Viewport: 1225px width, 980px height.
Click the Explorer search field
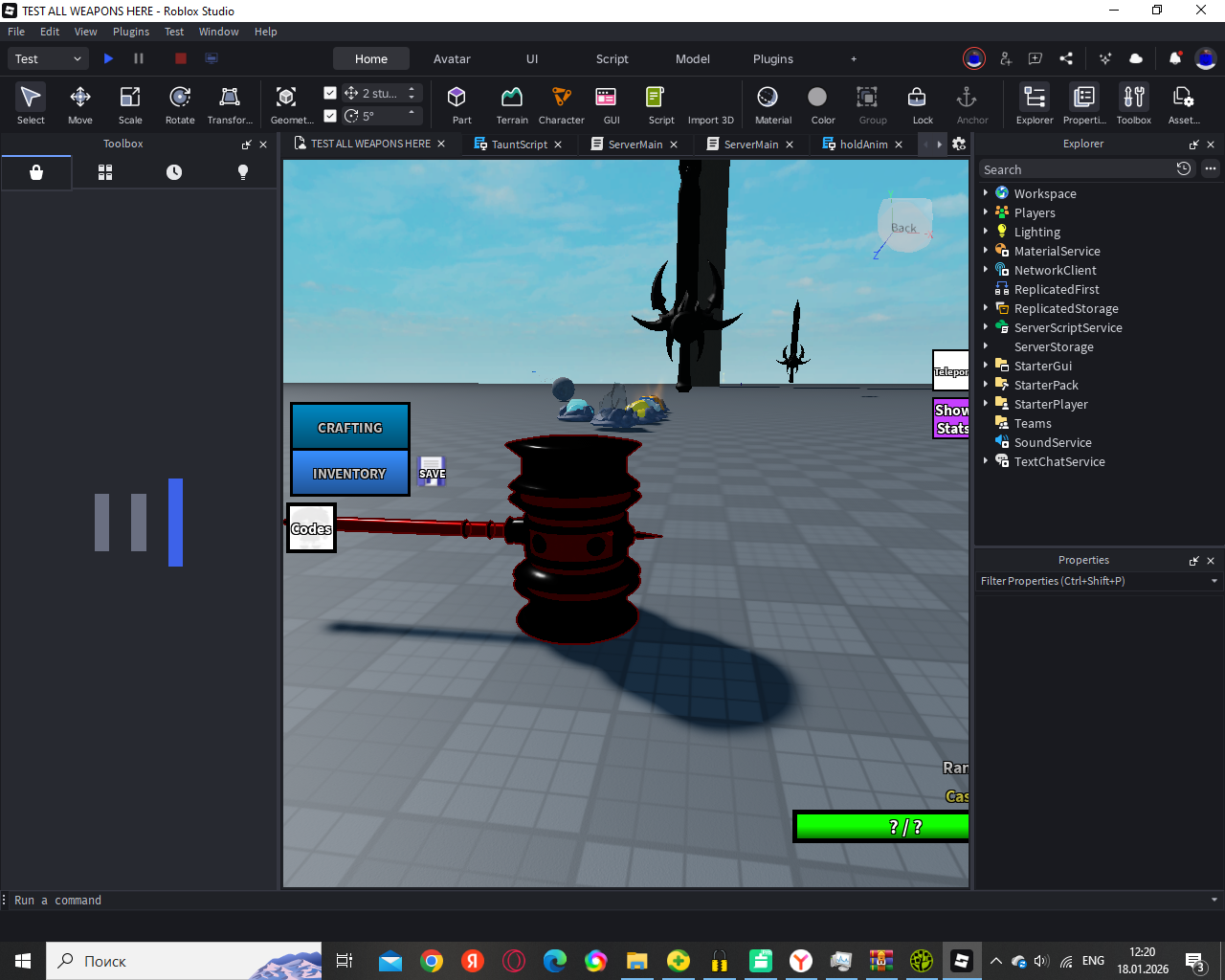1072,169
